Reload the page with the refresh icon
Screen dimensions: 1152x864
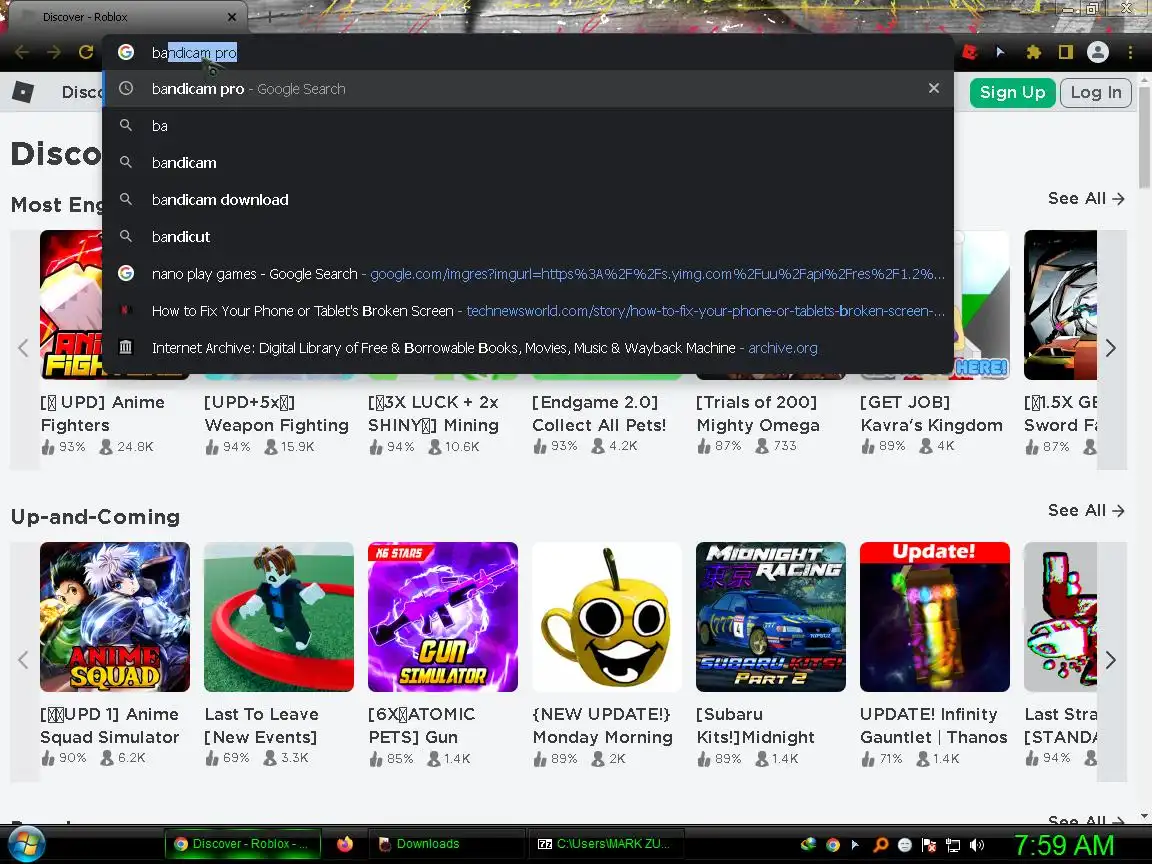click(x=86, y=52)
